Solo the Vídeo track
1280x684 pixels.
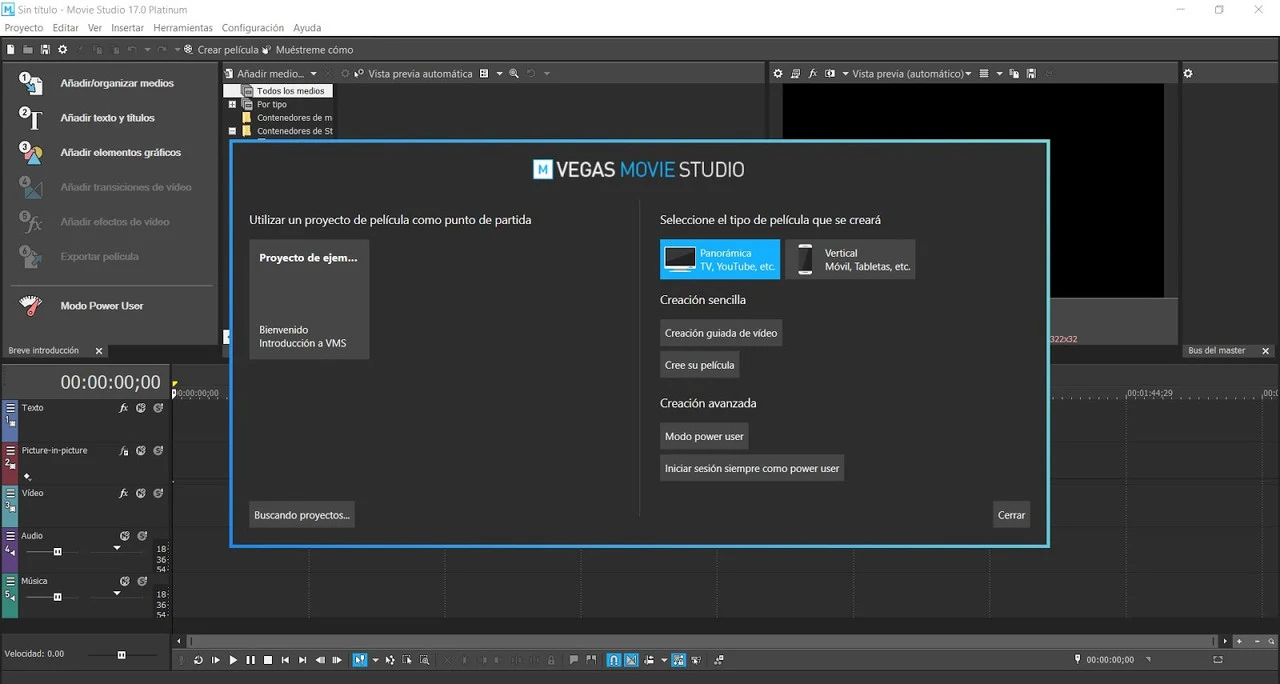158,493
